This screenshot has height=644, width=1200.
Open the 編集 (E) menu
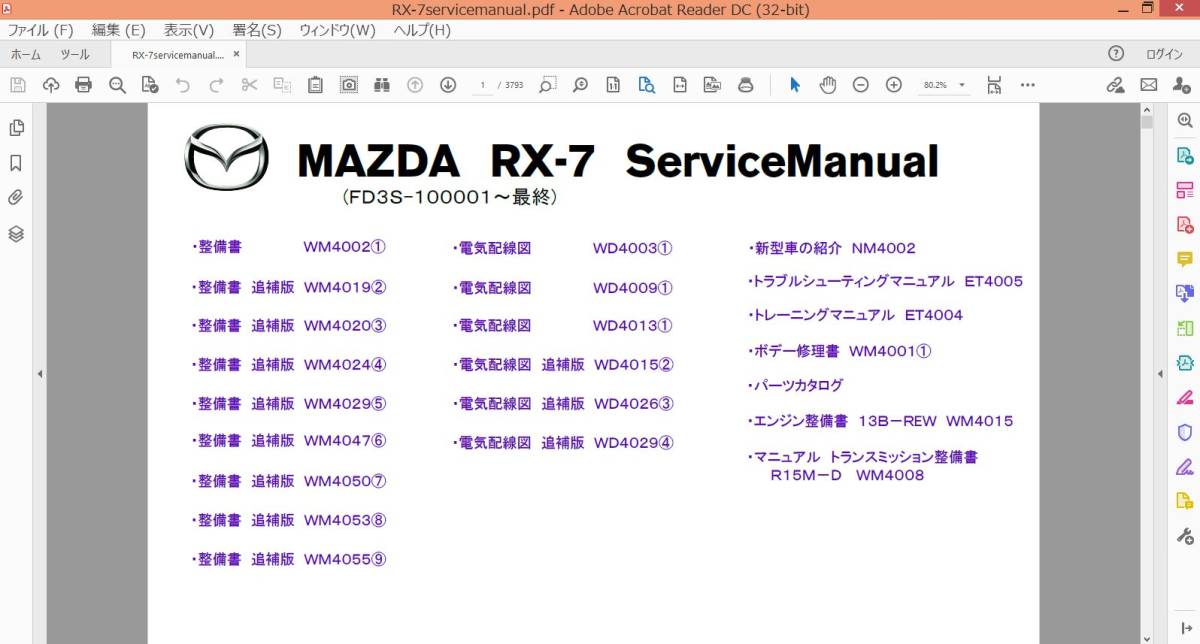pos(118,30)
